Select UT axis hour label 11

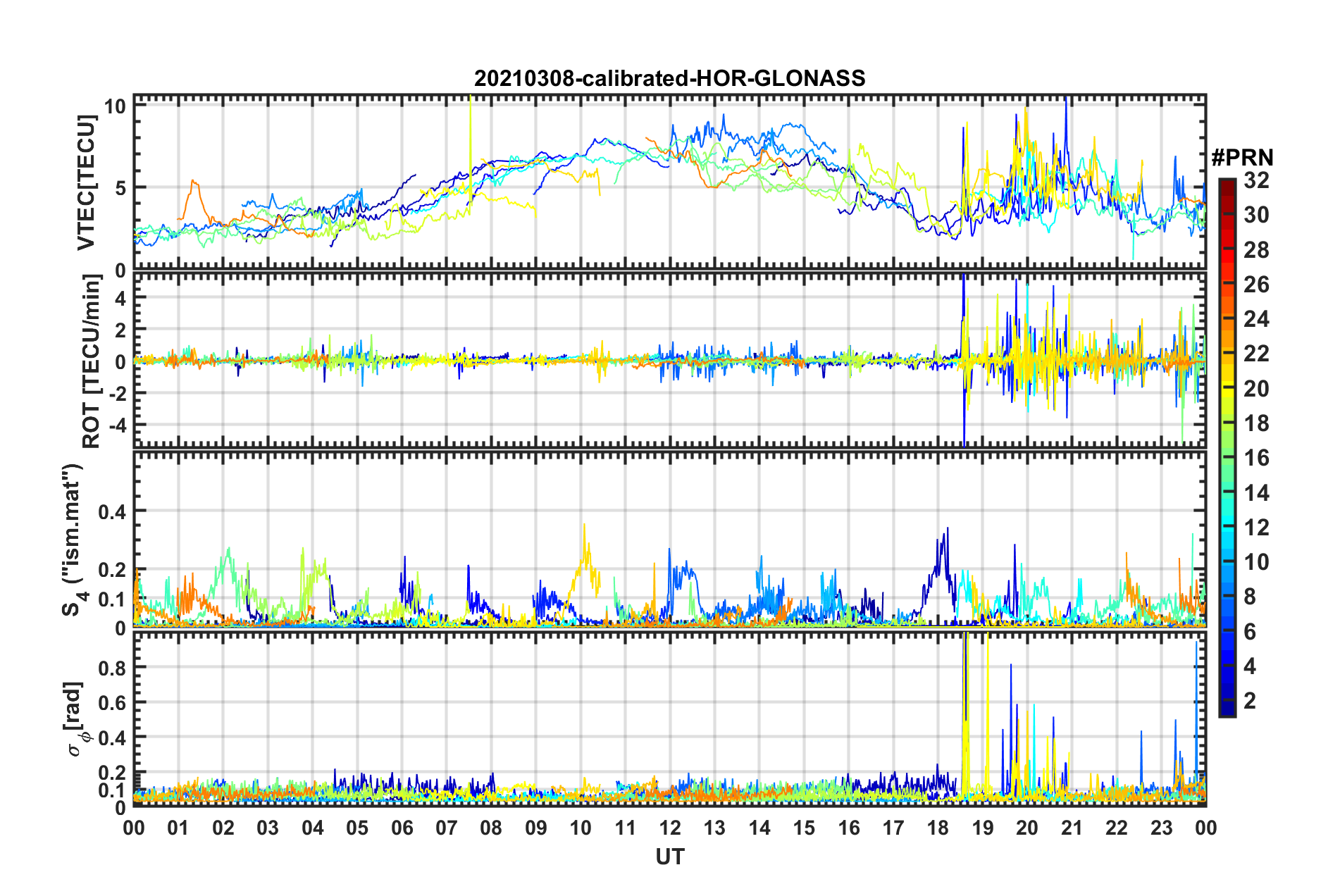pos(626,828)
